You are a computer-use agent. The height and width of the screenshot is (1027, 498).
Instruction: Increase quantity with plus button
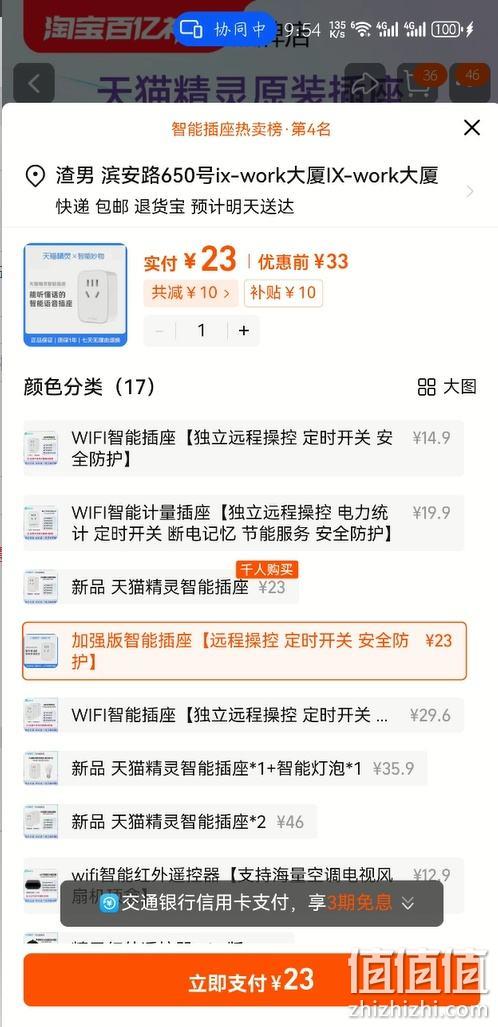tap(244, 331)
